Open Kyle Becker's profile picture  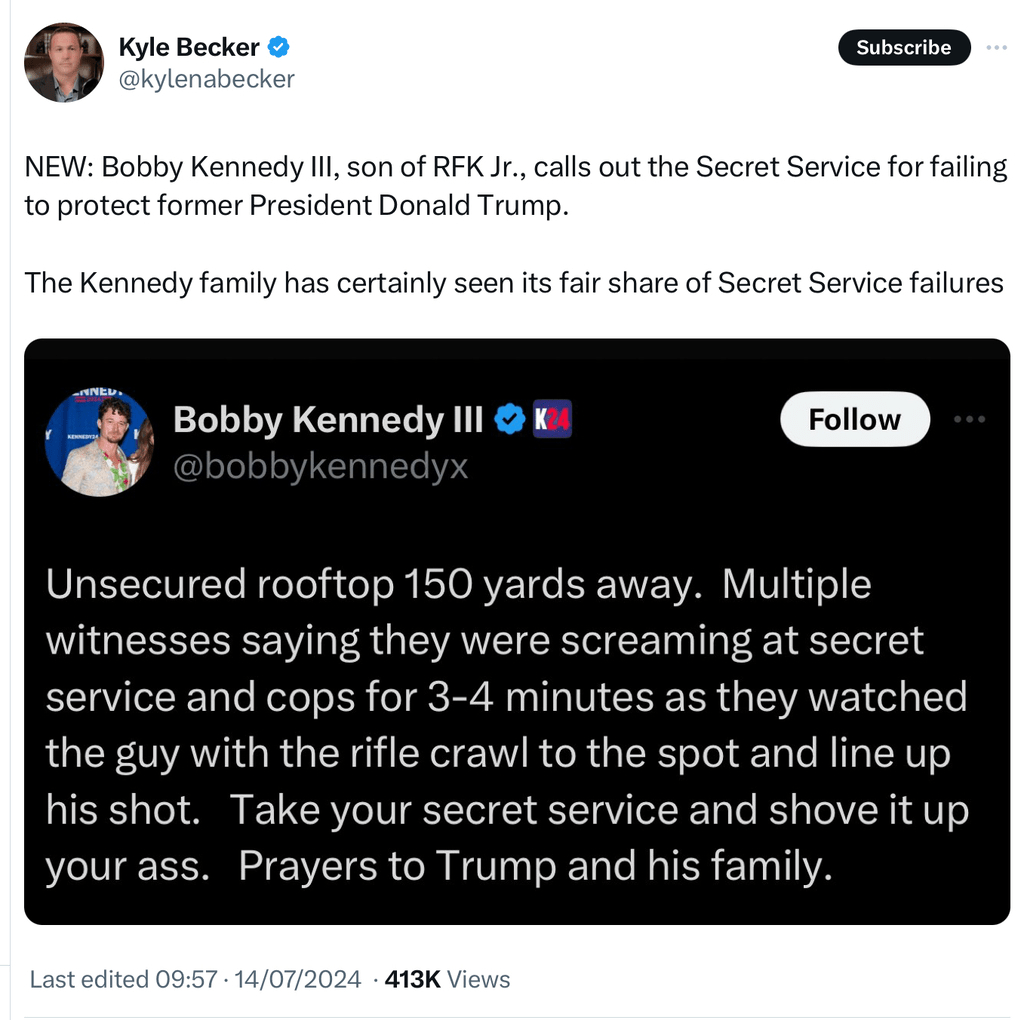tap(64, 63)
